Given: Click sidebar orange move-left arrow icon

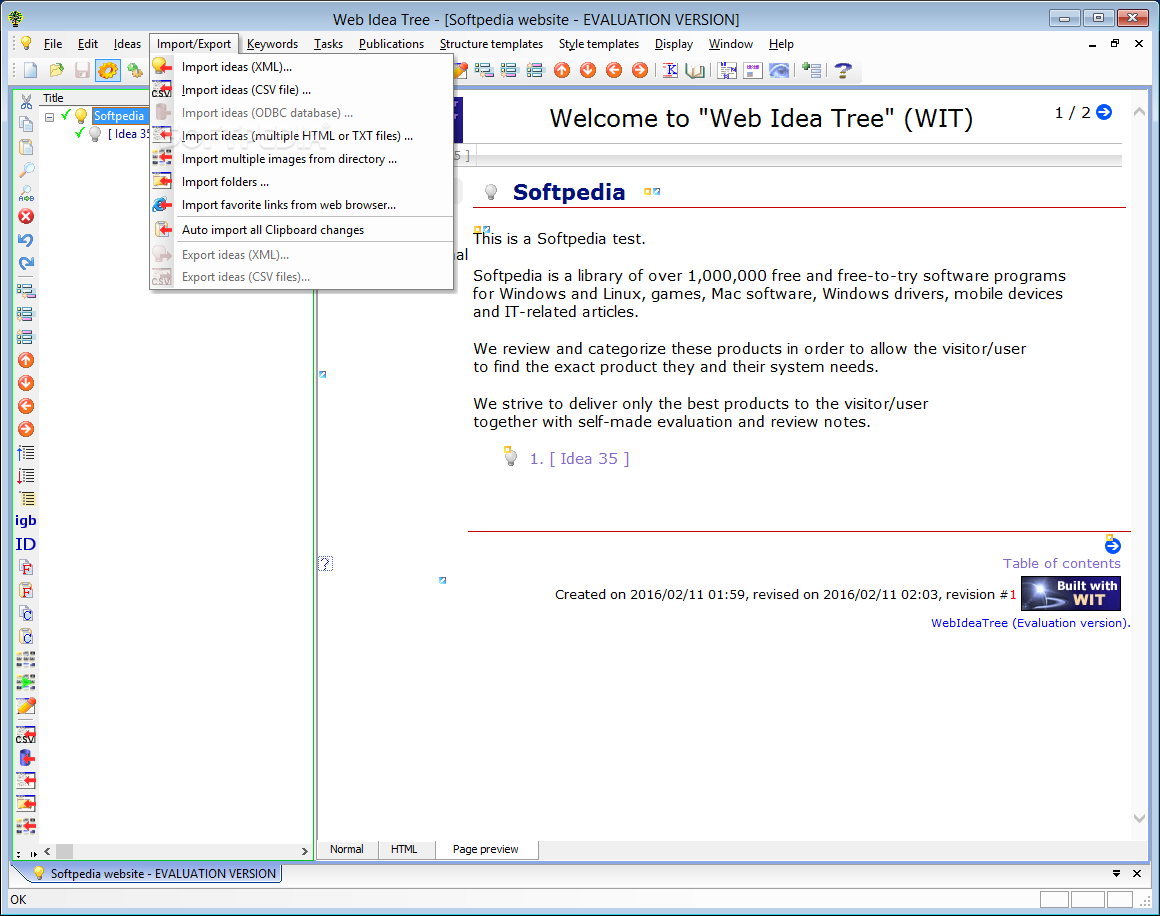Looking at the screenshot, I should pos(26,406).
